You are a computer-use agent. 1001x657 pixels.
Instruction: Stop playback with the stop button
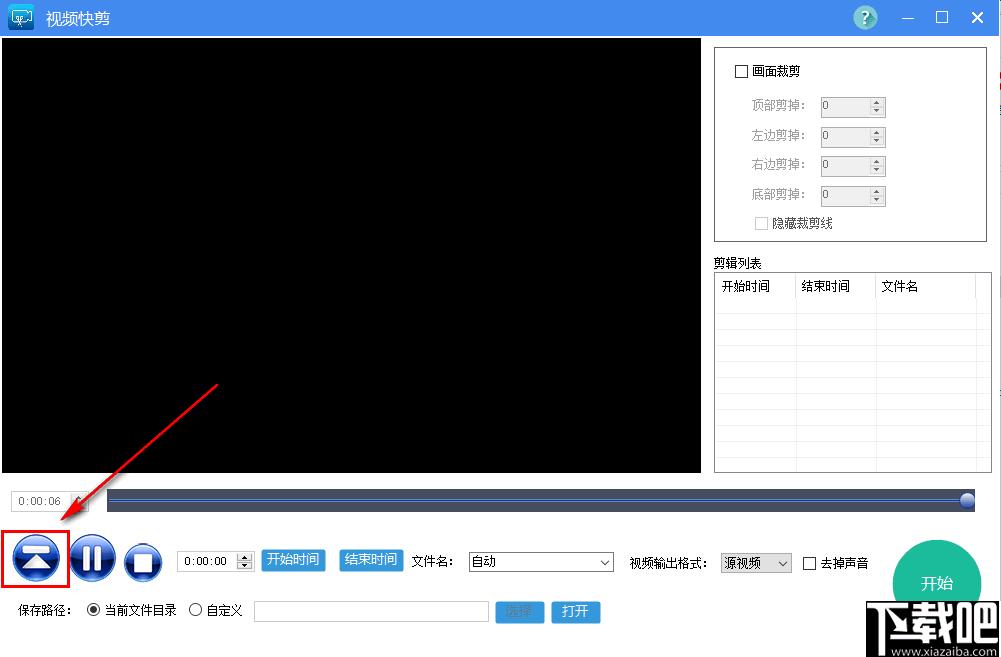143,563
